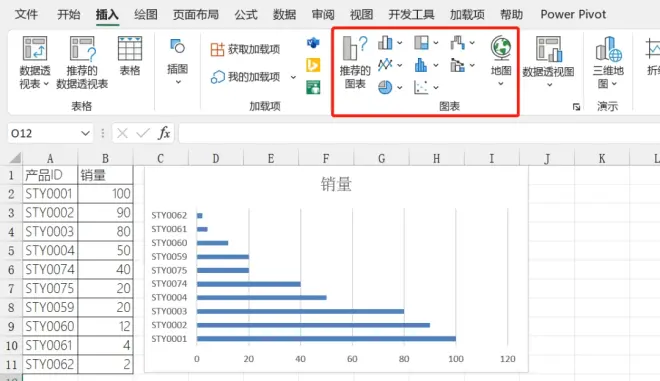Image resolution: width=660 pixels, height=381 pixels.
Task: Insert a table with 表格 icon
Action: [130, 56]
